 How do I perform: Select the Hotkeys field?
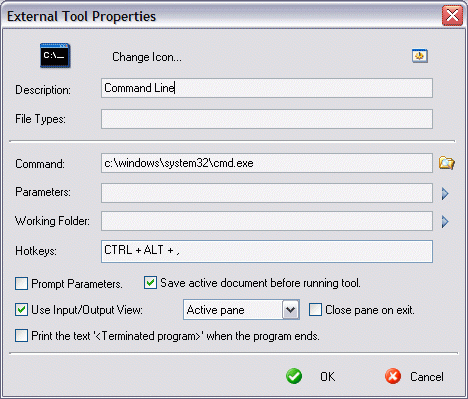pyautogui.click(x=267, y=251)
